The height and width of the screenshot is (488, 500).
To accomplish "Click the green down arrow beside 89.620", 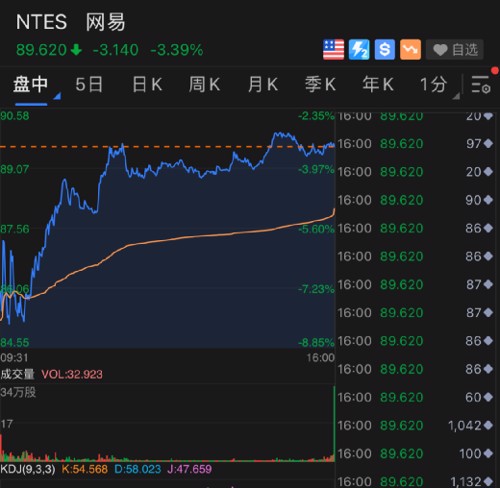I will (x=76, y=50).
